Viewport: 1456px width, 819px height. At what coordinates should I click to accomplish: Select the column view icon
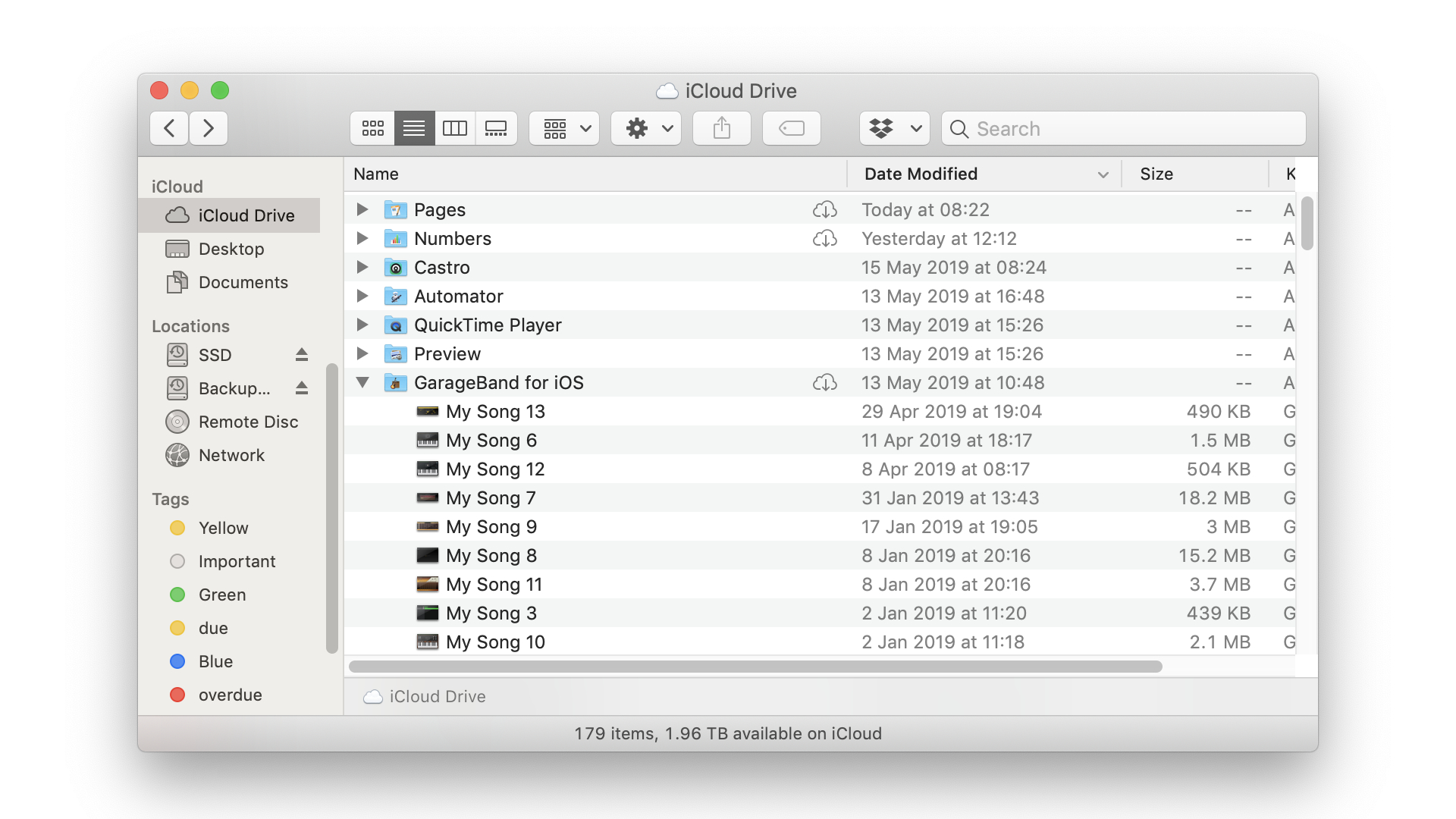(x=454, y=128)
